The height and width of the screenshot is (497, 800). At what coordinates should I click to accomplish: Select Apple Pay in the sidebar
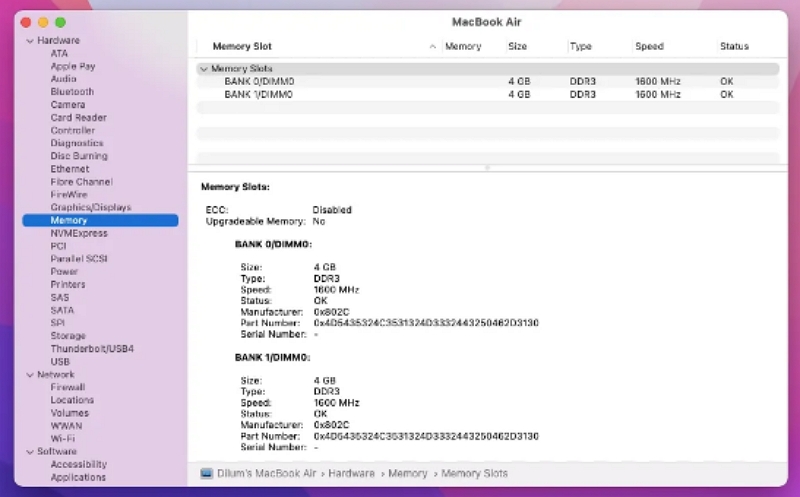(x=73, y=66)
